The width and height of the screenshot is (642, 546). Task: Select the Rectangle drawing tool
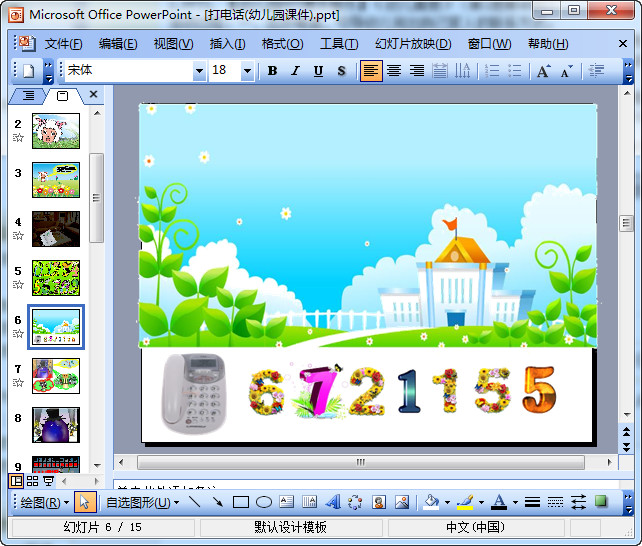[241, 502]
